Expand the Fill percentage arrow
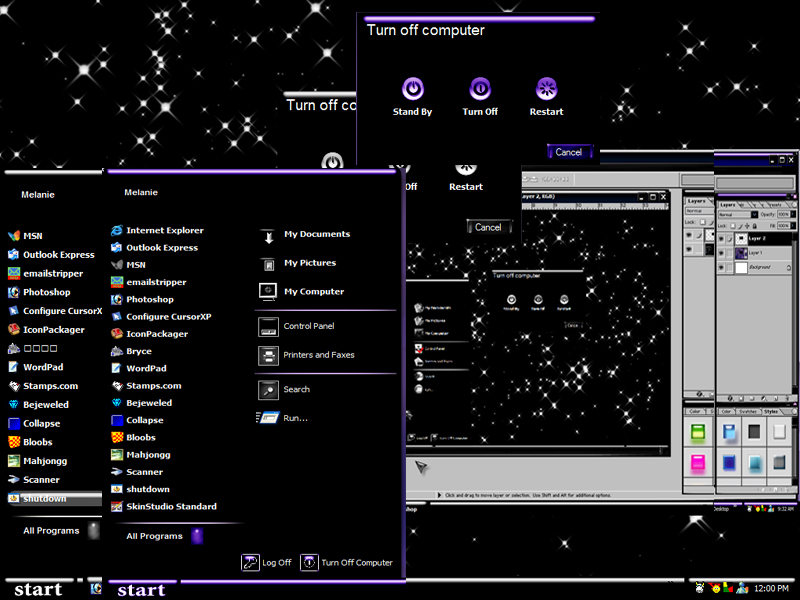 pyautogui.click(x=793, y=226)
